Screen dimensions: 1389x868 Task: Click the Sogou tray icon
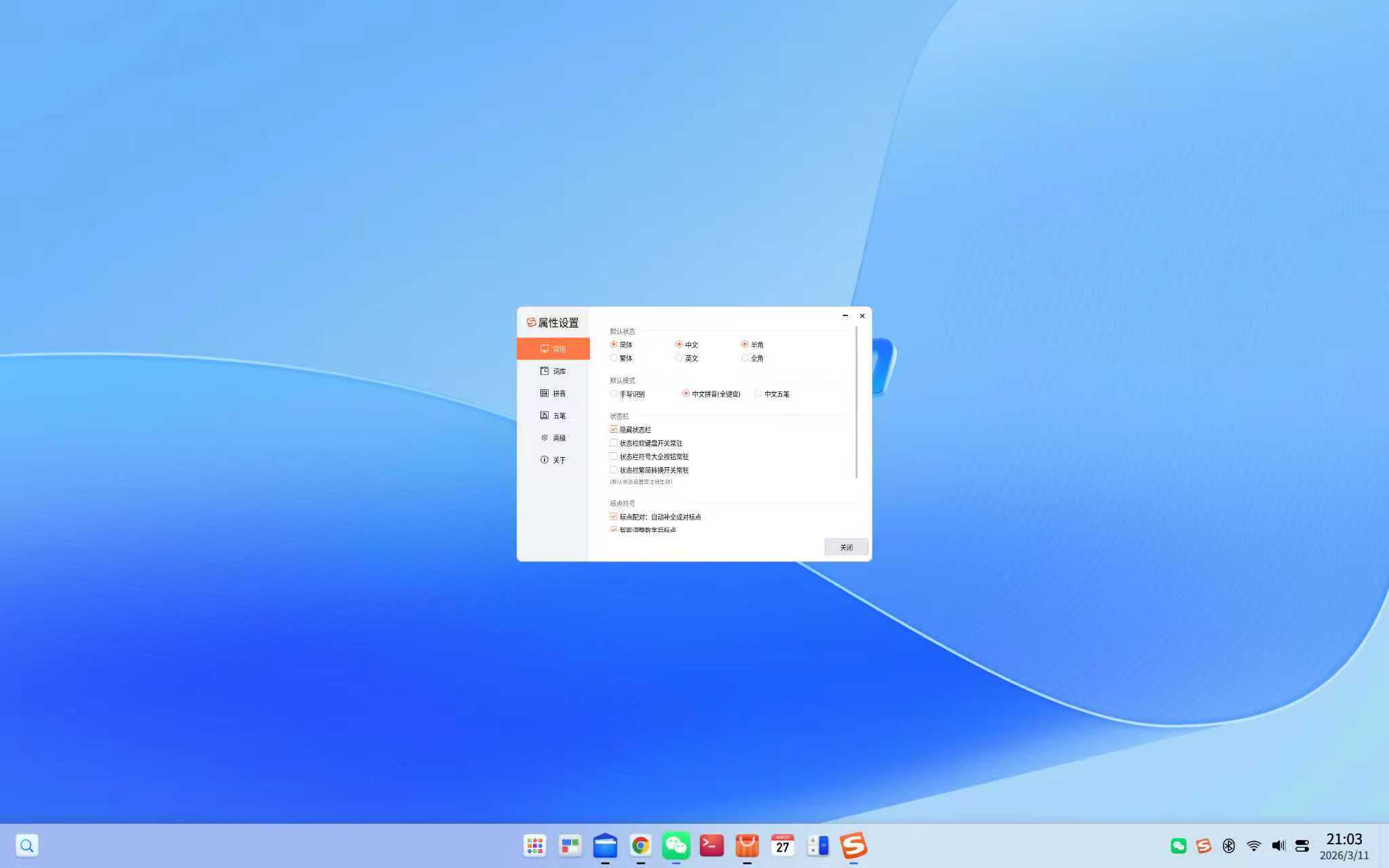coord(1204,846)
